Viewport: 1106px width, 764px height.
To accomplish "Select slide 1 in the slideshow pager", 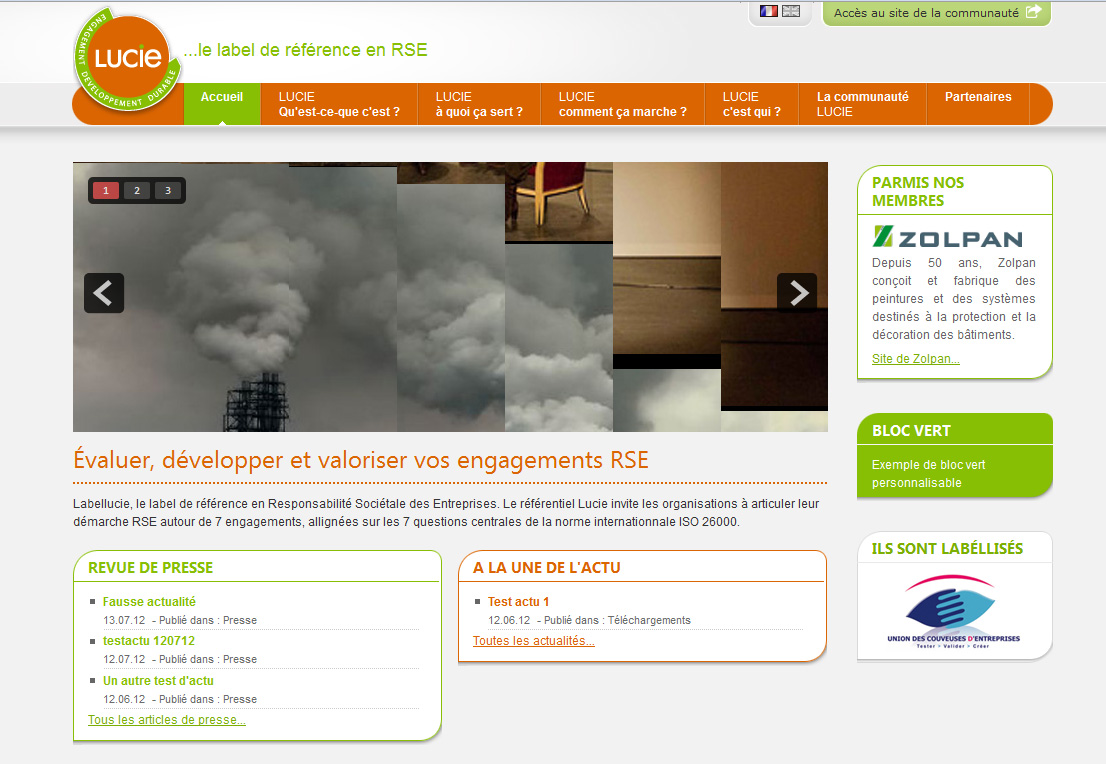I will coord(105,190).
